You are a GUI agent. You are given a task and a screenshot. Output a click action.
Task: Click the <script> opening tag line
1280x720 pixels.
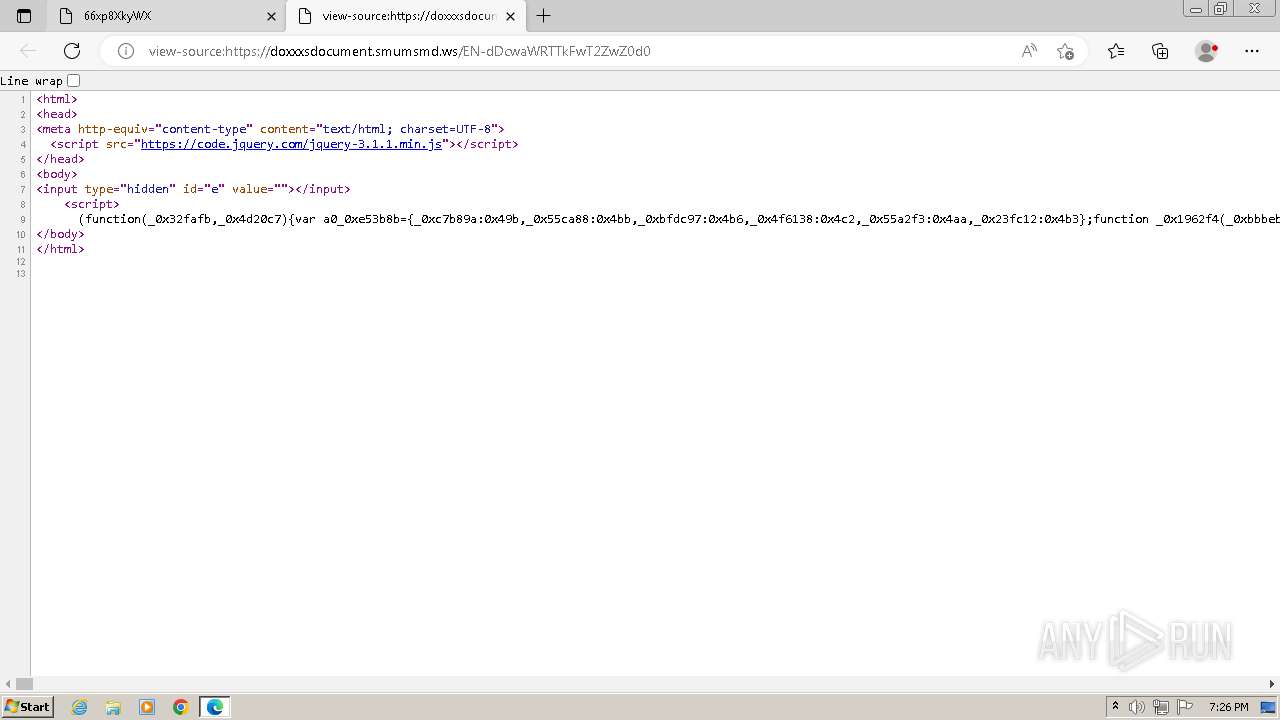(x=92, y=204)
